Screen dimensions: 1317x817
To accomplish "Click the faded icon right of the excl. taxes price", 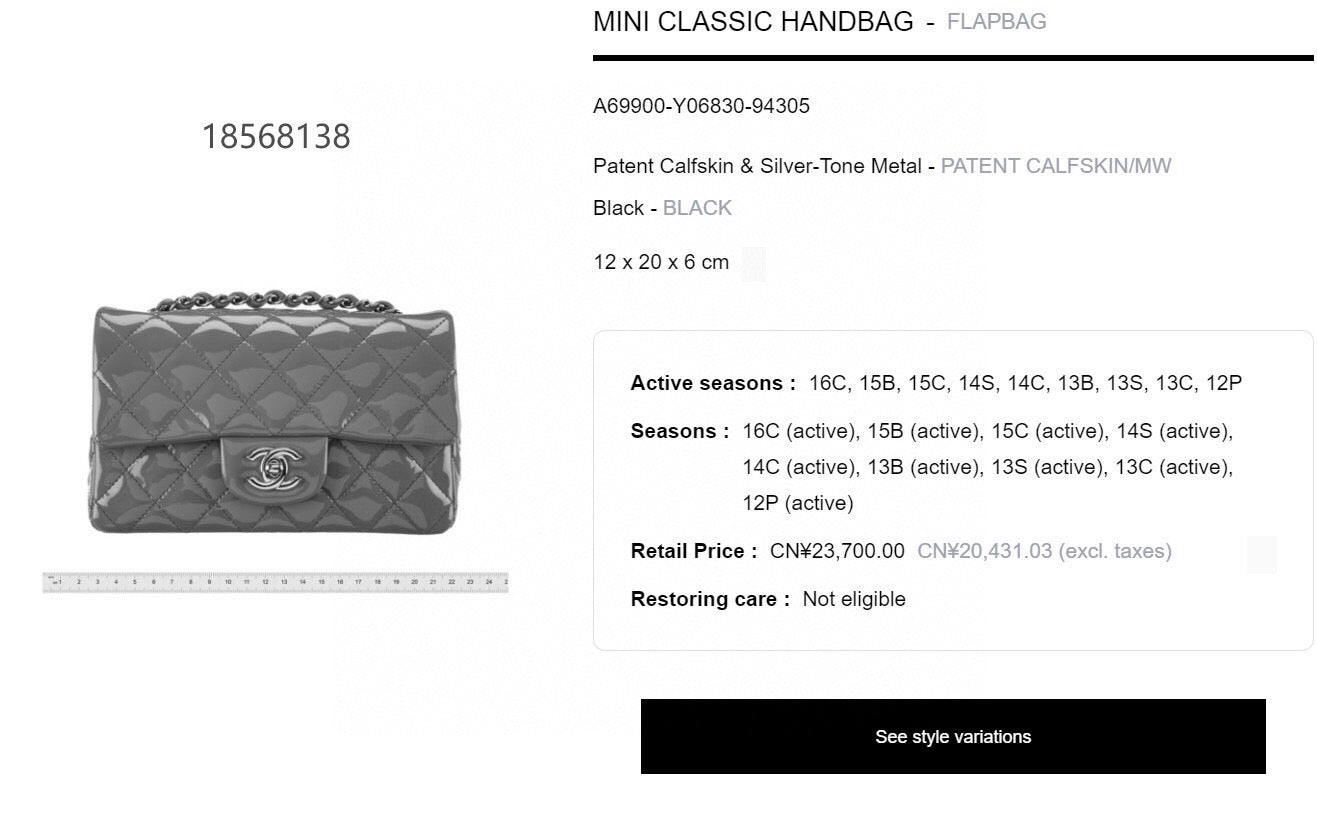I will 1261,555.
